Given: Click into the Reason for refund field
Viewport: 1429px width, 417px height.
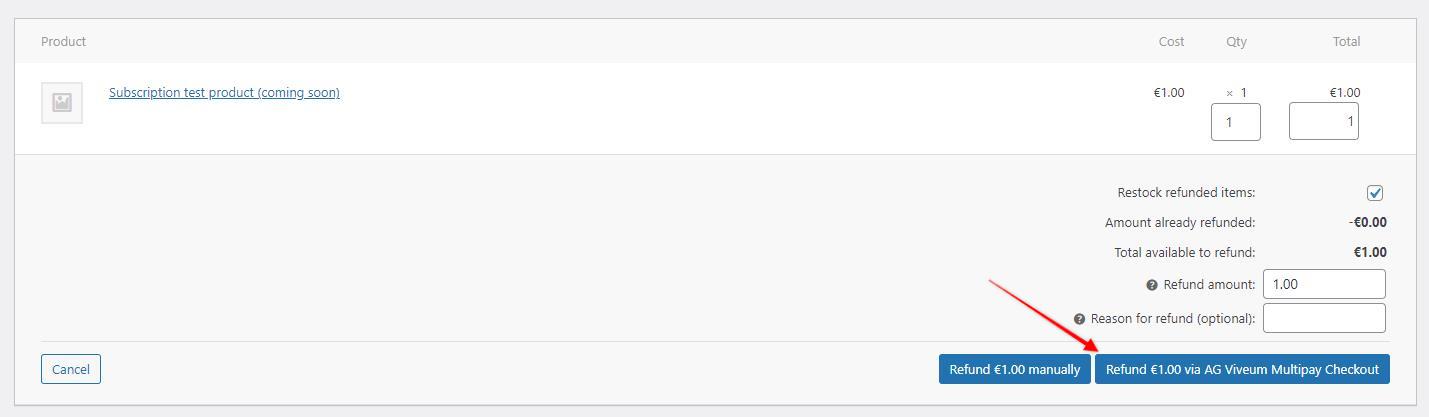Looking at the screenshot, I should (1324, 318).
